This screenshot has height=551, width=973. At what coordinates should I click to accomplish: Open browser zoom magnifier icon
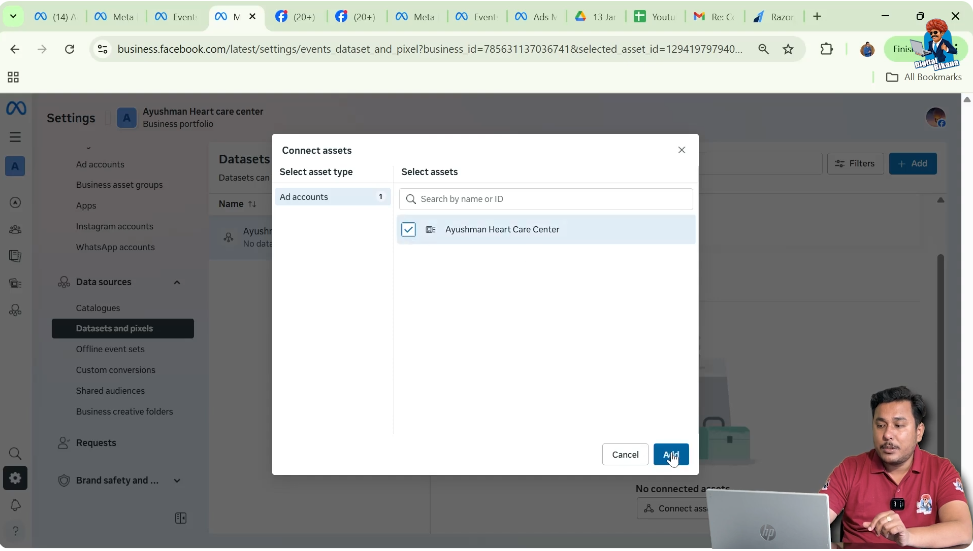click(x=763, y=49)
